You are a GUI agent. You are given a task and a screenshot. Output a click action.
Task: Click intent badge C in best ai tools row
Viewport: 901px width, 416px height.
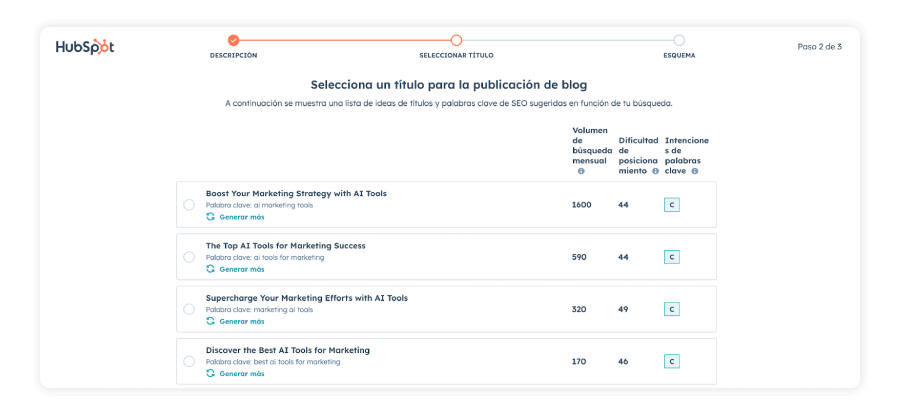pyautogui.click(x=672, y=361)
